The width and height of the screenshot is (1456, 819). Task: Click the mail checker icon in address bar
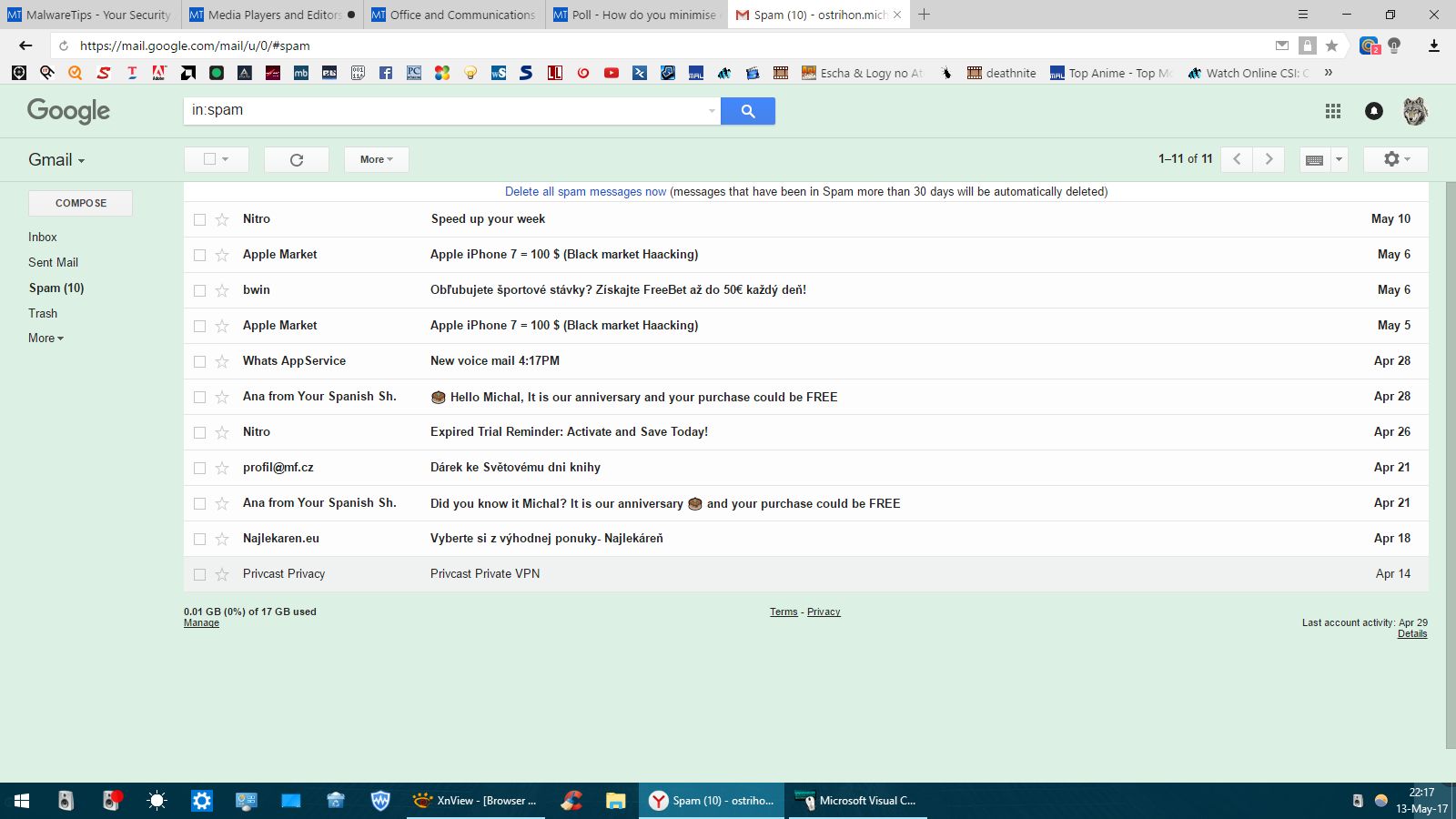click(1282, 45)
